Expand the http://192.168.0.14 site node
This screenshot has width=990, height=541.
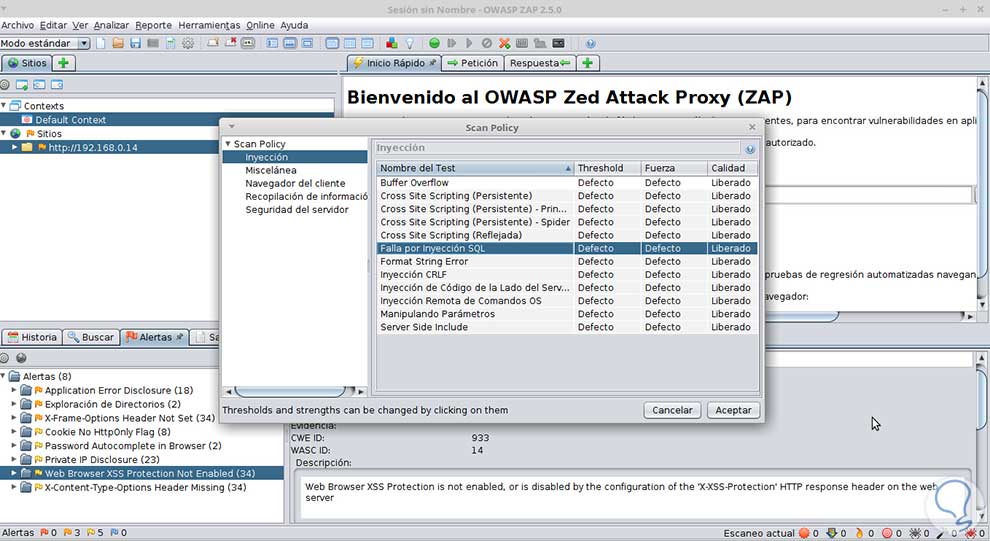tap(15, 147)
